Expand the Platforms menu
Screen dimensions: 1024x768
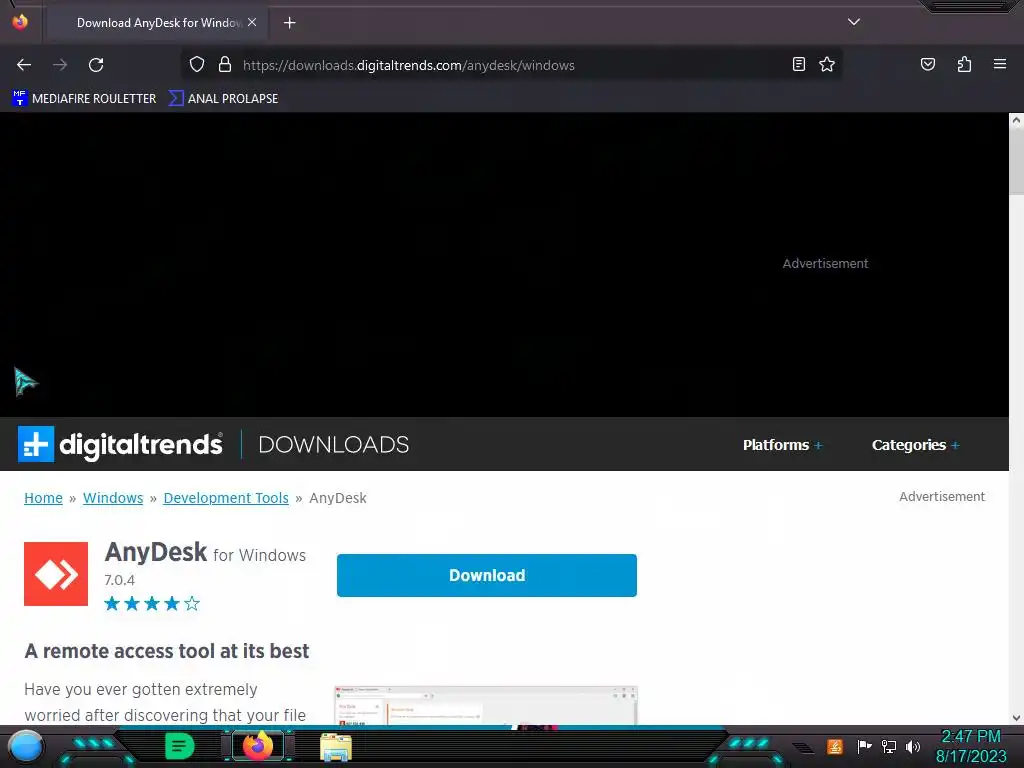point(782,445)
